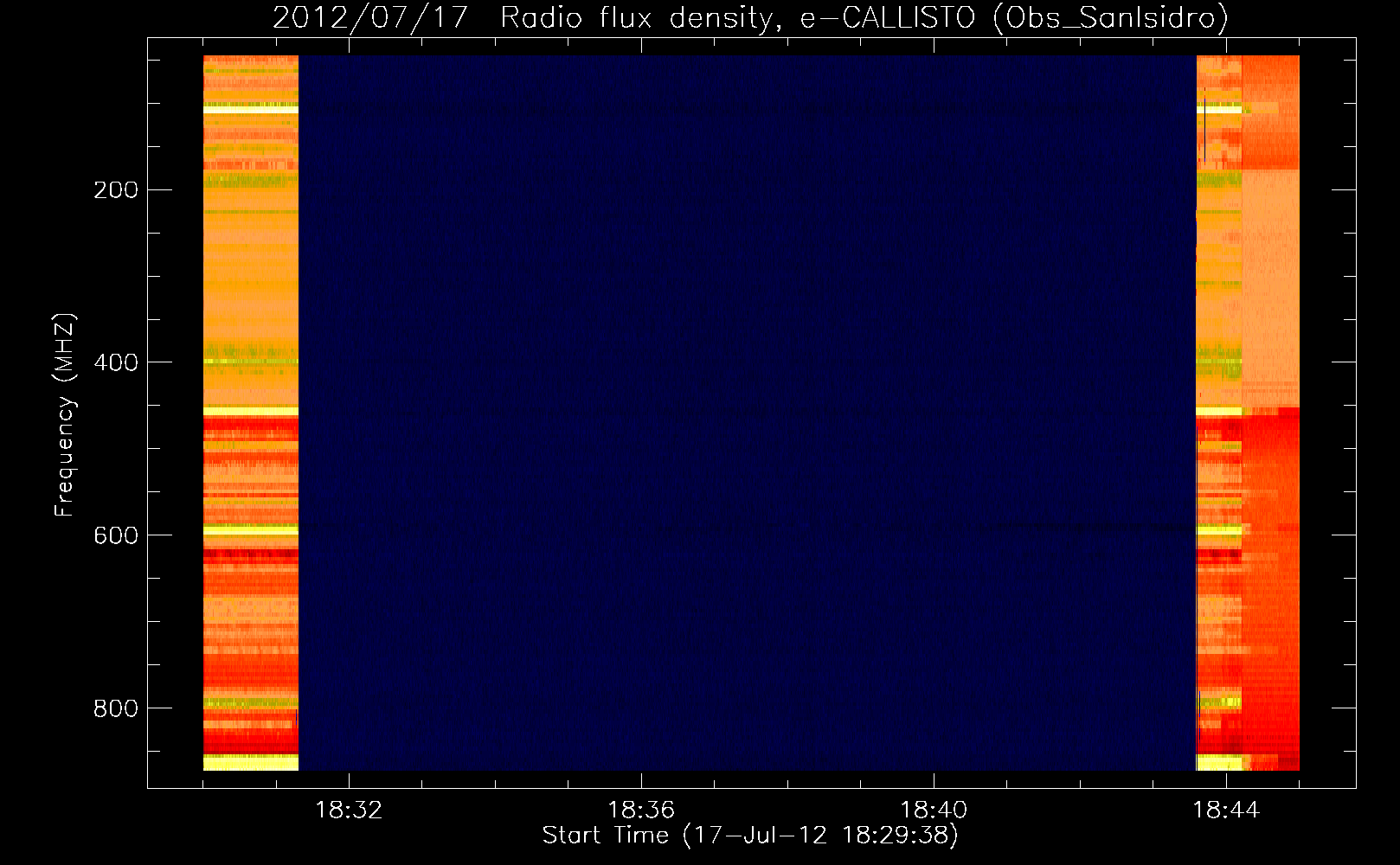The width and height of the screenshot is (1400, 865).
Task: Click the 18:40 time tick label
Action: pos(934,811)
